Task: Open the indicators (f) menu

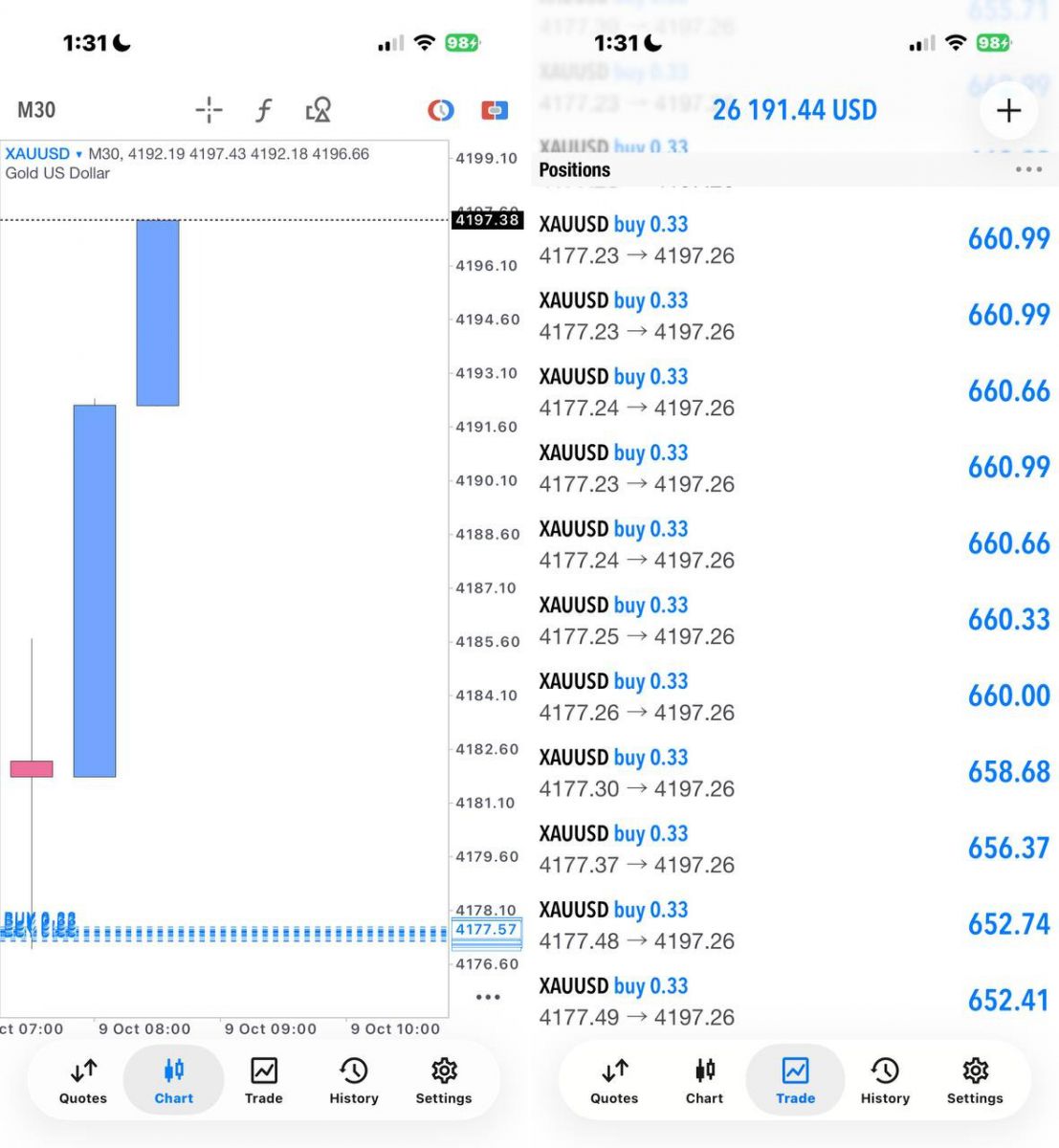Action: [x=264, y=110]
